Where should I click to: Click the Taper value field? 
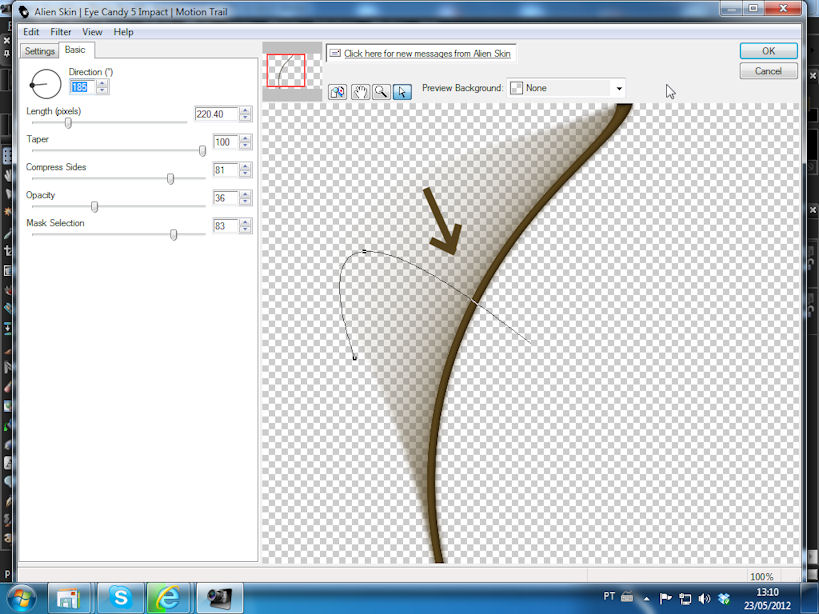[x=226, y=142]
